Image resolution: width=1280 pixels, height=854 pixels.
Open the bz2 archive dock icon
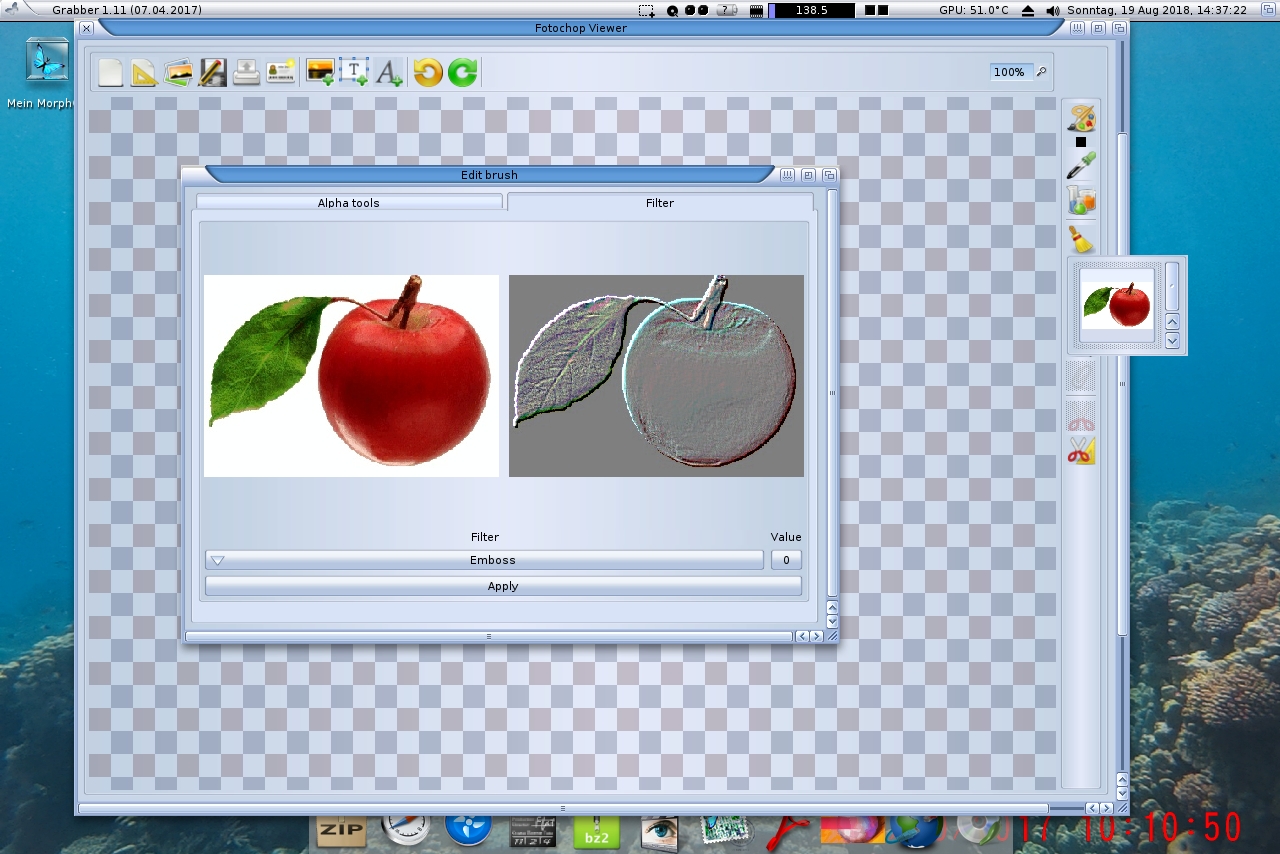(x=596, y=832)
